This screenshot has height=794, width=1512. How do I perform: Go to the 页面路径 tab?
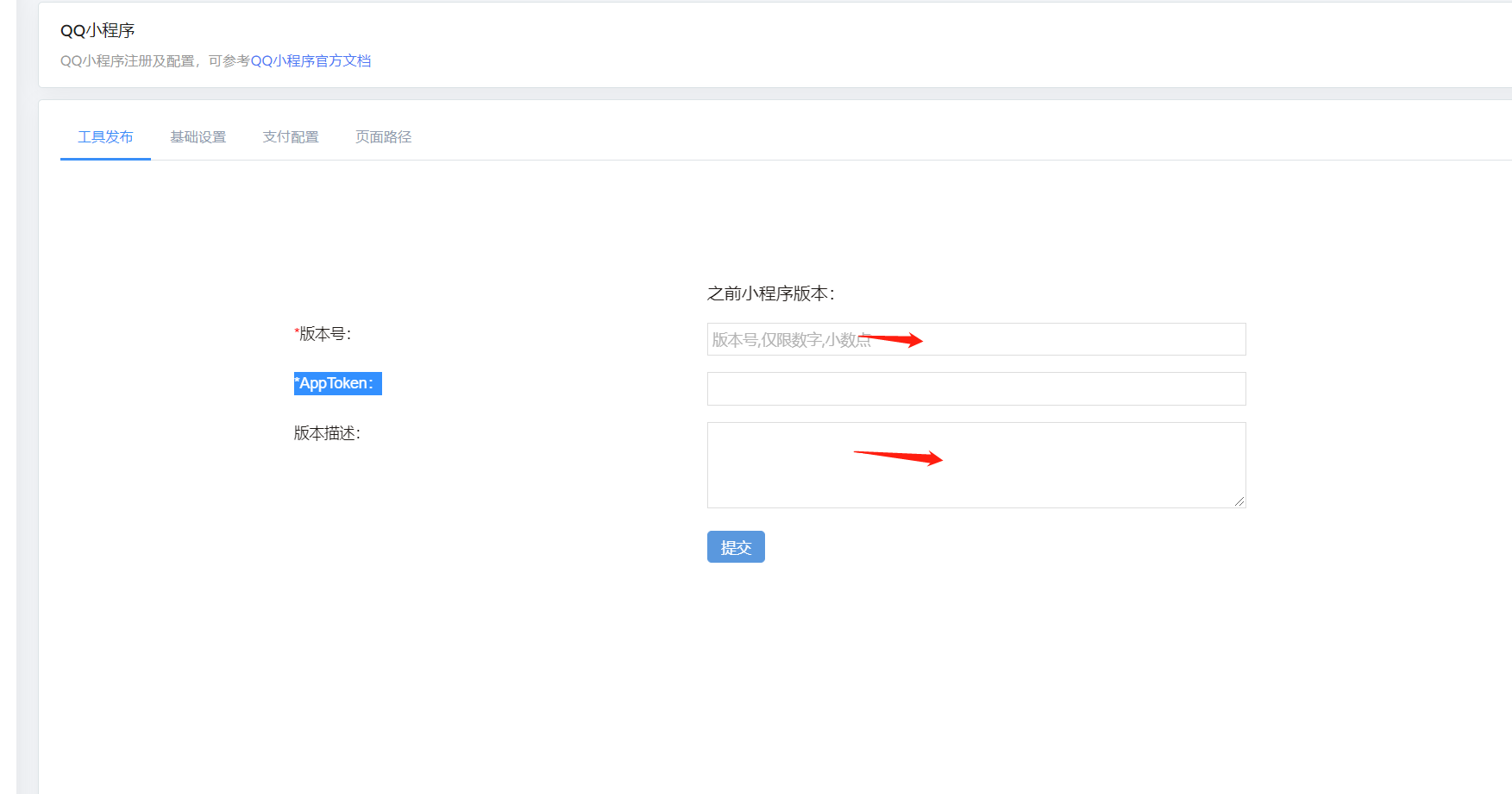pyautogui.click(x=383, y=137)
